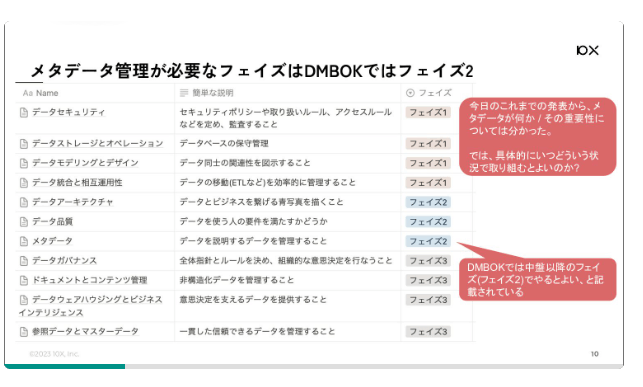Image resolution: width=643 pixels, height=387 pixels.
Task: Click description データを使う人の要件を満たすかどうか
Action: coord(253,222)
